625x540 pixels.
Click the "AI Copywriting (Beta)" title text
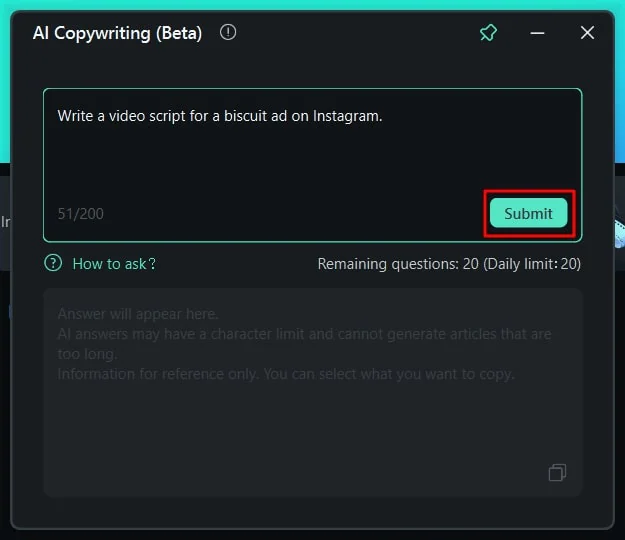117,33
